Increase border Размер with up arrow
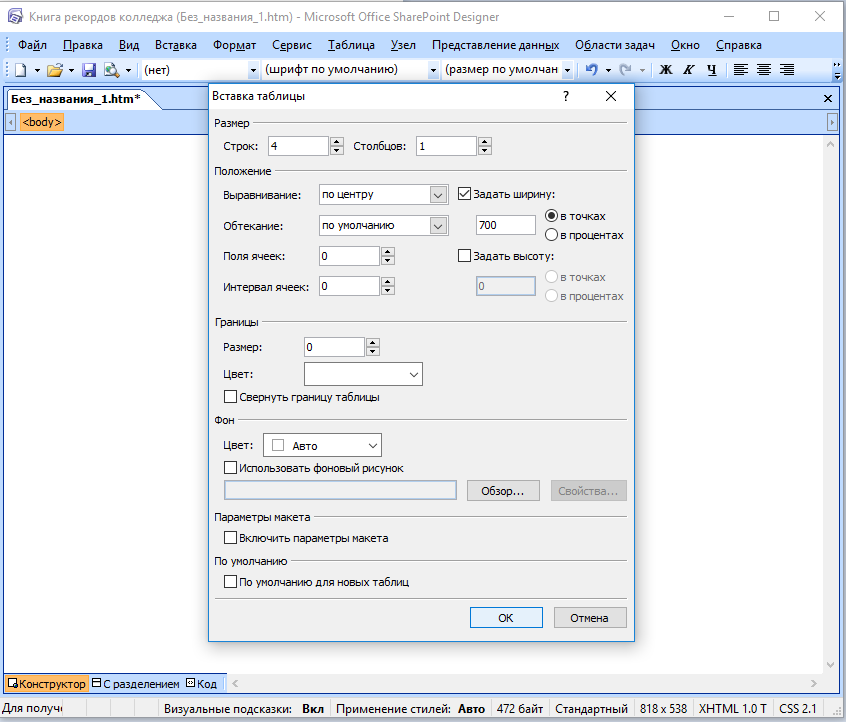The height and width of the screenshot is (722, 846). pos(372,343)
